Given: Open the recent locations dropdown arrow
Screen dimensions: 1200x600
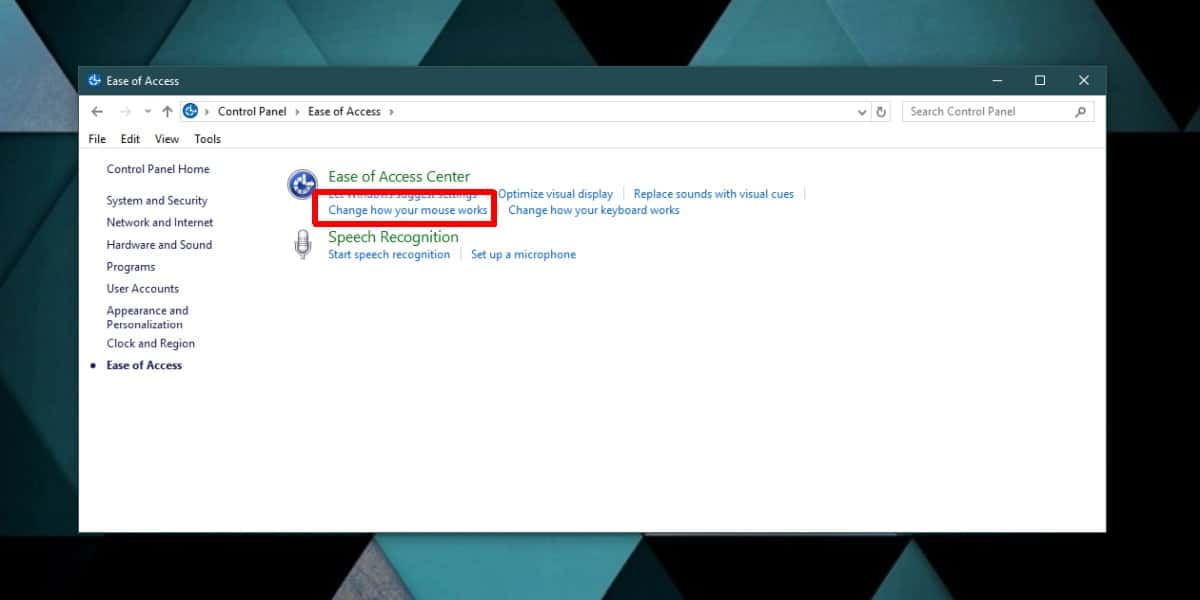Looking at the screenshot, I should point(148,112).
